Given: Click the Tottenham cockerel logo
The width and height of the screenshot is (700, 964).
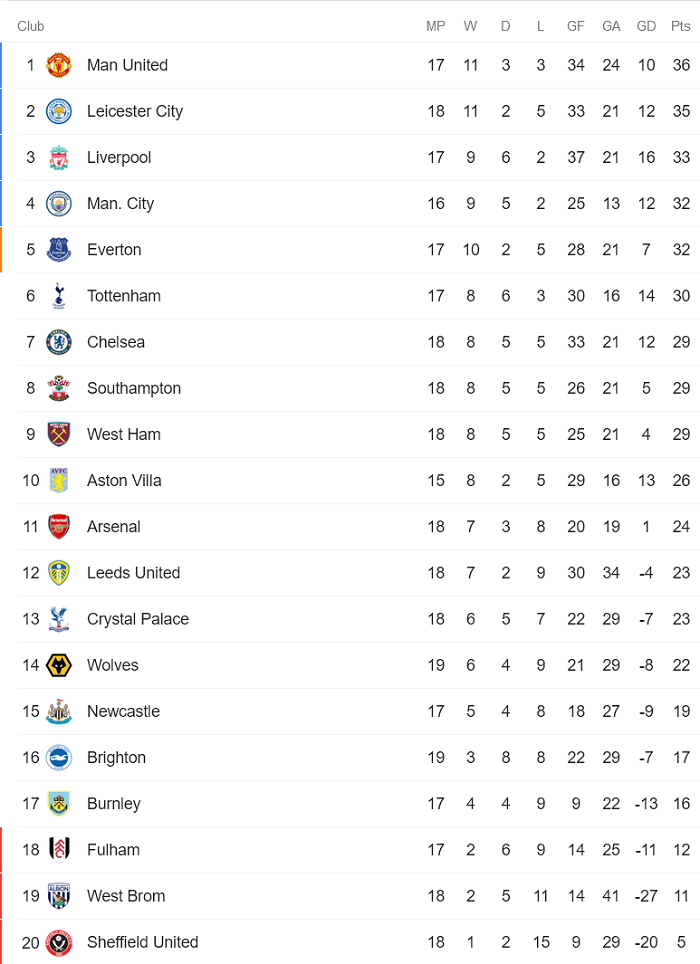Looking at the screenshot, I should (59, 296).
